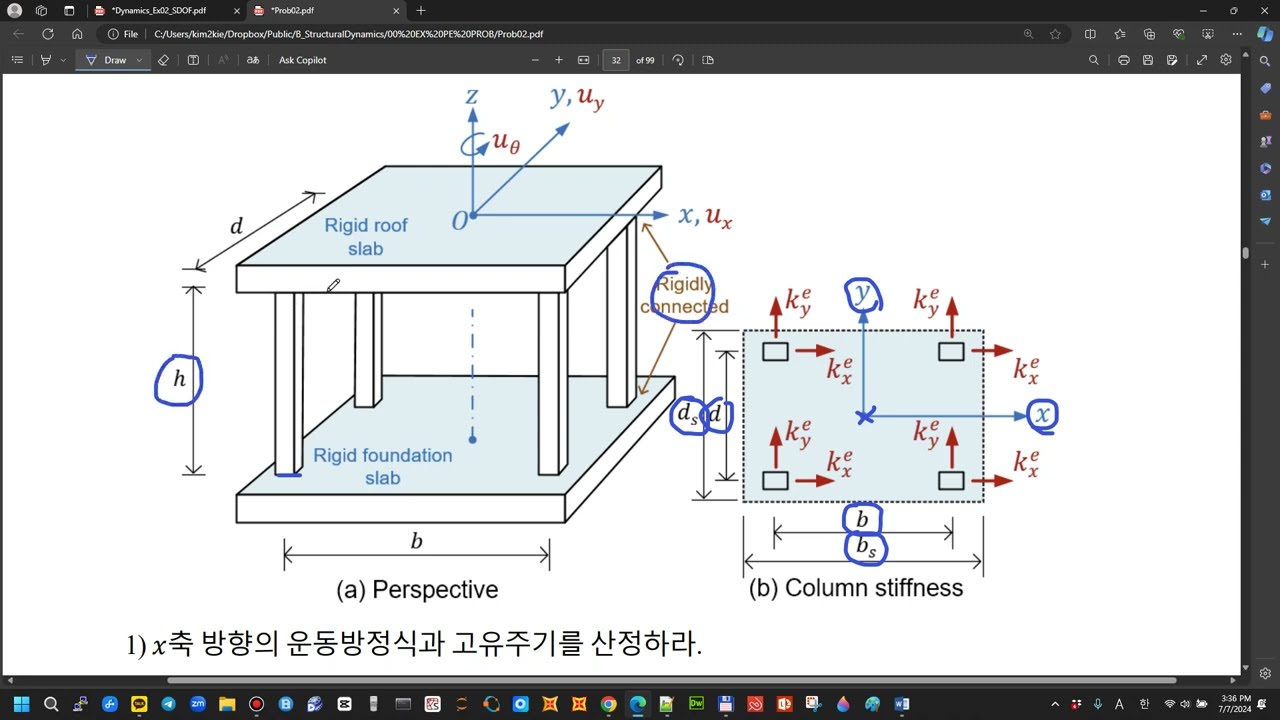Open Windows taskbar Search

click(51, 704)
